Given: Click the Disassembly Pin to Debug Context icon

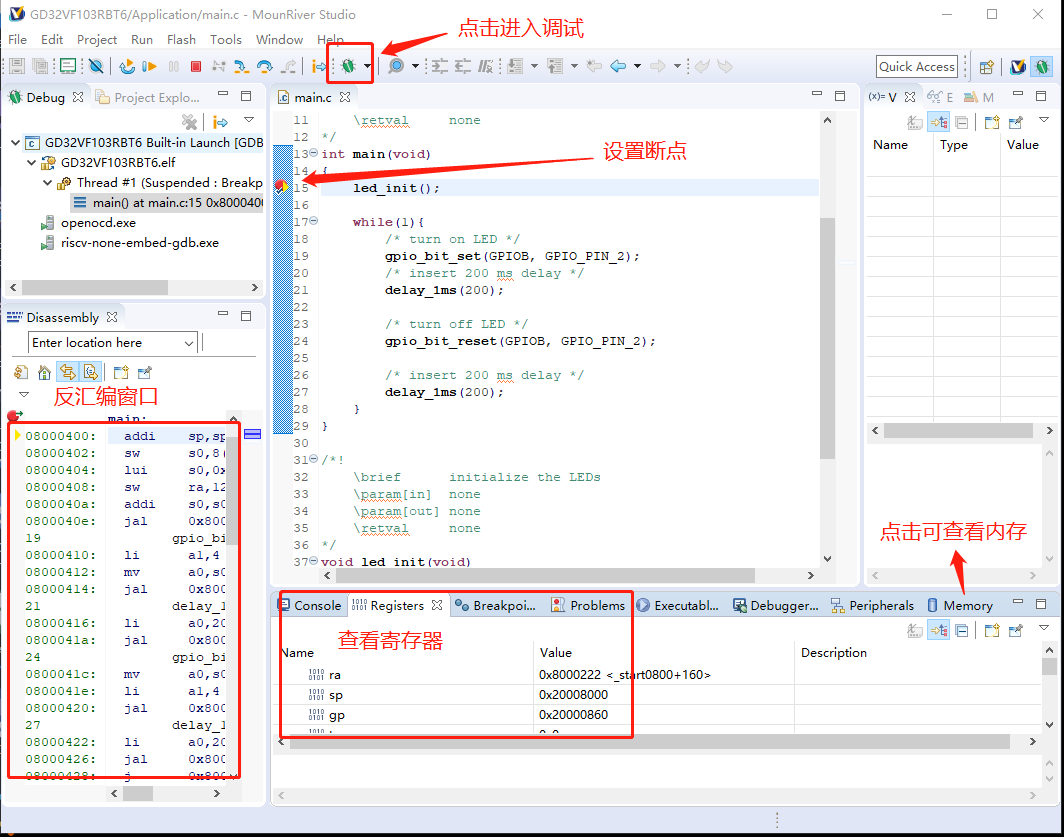Looking at the screenshot, I should click(145, 372).
